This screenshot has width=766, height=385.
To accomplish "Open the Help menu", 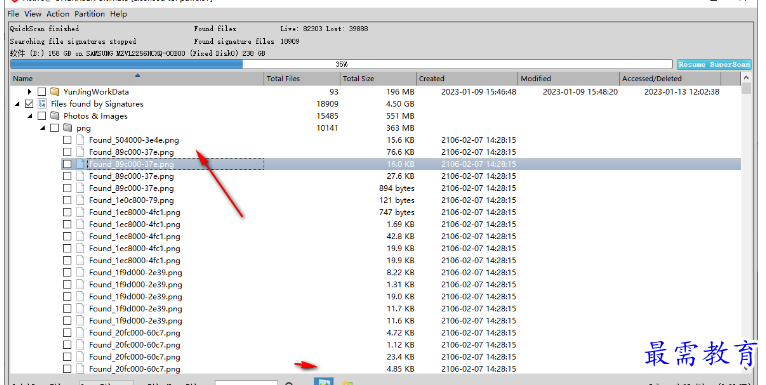I will tap(118, 14).
